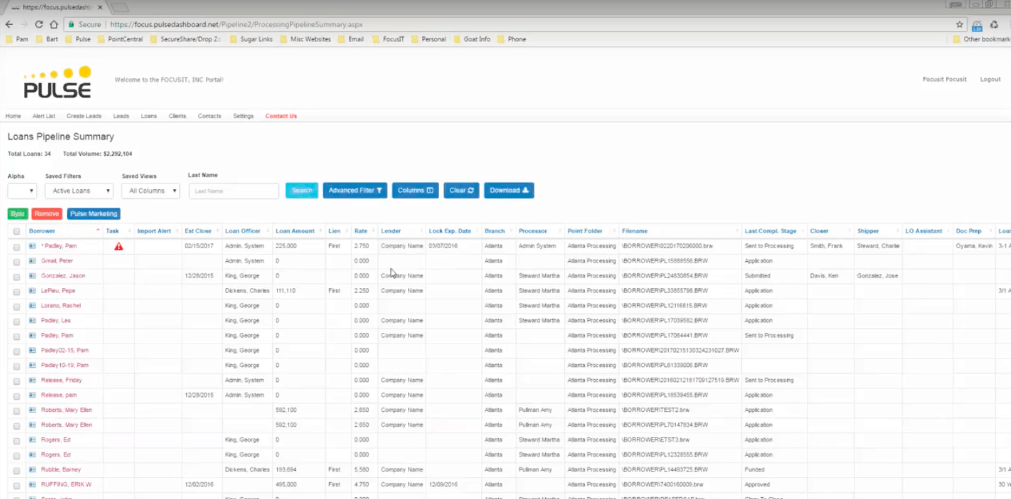Open detail icon beside Gonzalez, Jason
The width and height of the screenshot is (1011, 499).
(x=32, y=276)
